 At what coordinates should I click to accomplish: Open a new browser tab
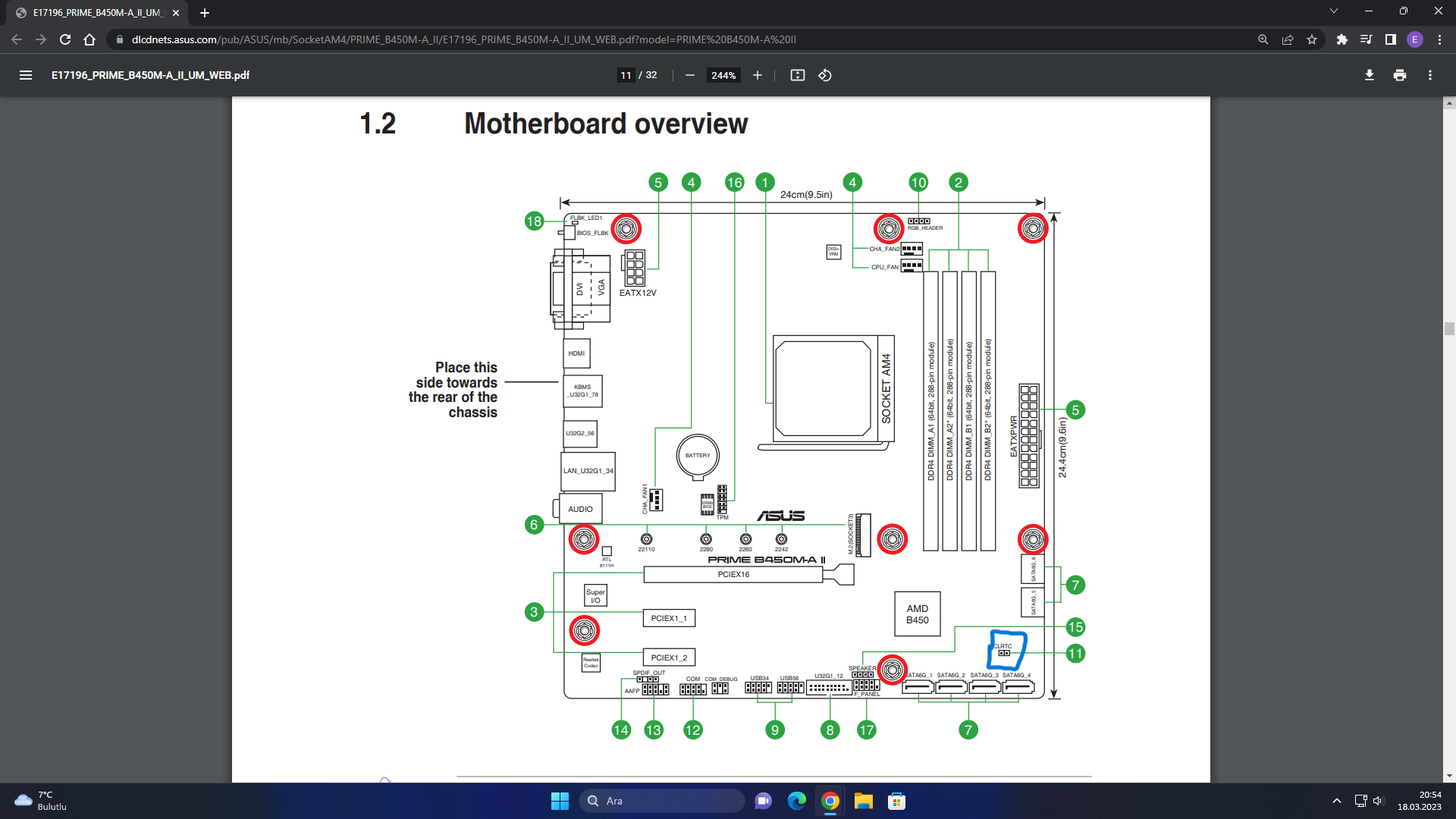click(x=205, y=13)
